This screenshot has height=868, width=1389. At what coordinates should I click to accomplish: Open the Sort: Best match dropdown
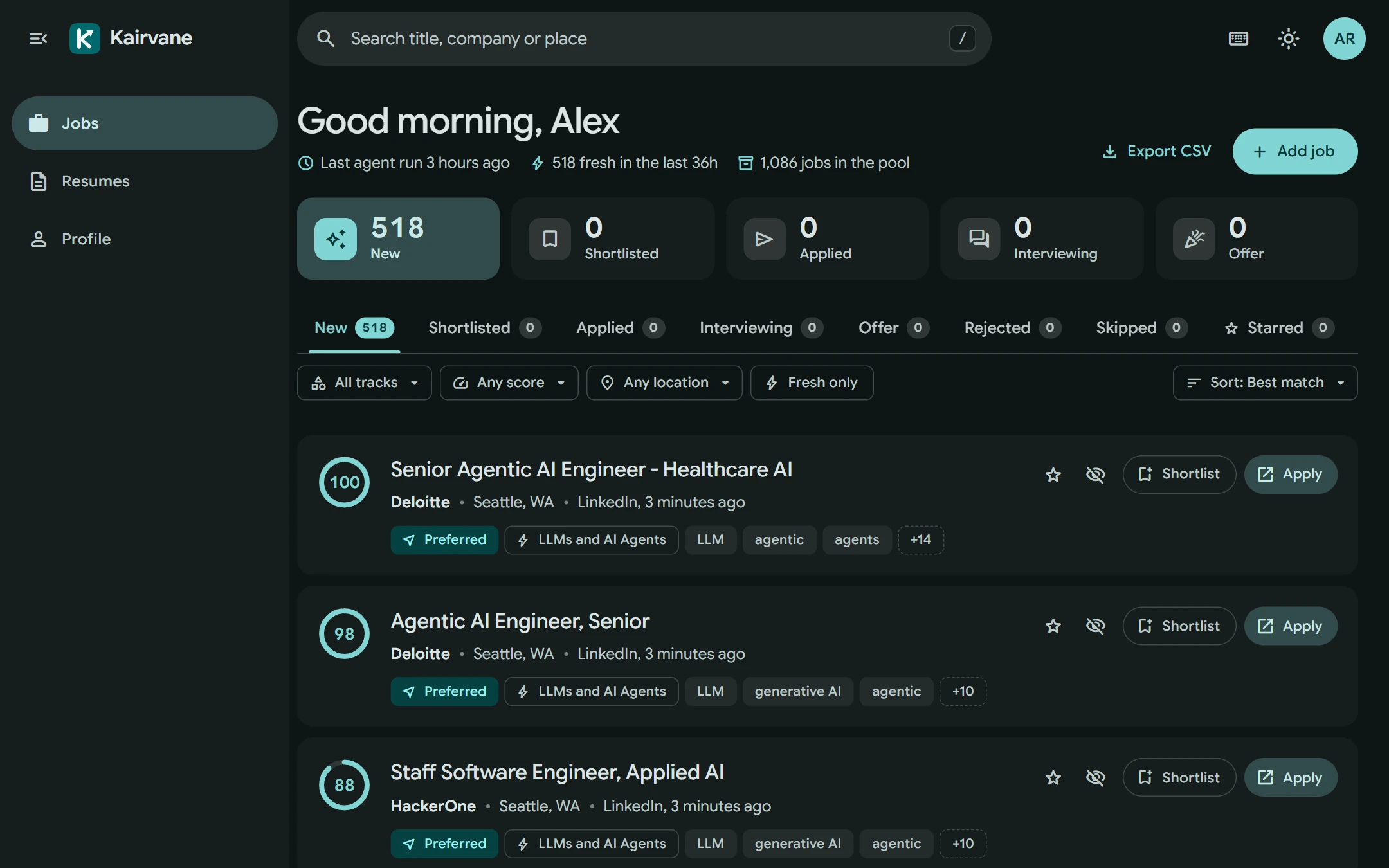(x=1265, y=383)
